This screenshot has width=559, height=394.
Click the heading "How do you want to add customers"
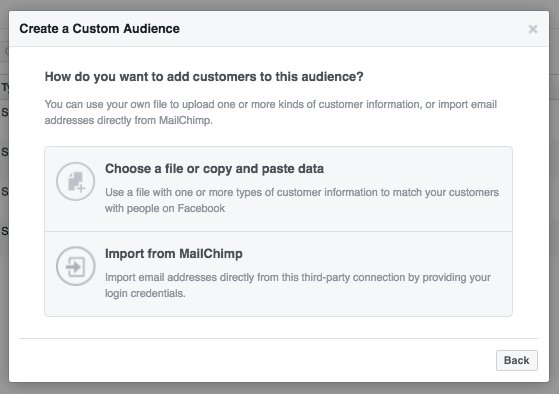pyautogui.click(x=204, y=77)
